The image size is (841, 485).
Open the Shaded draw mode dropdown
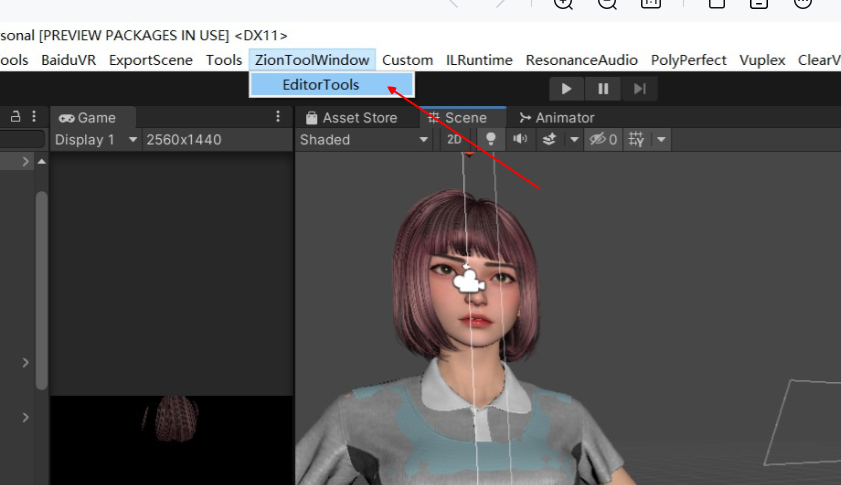364,140
